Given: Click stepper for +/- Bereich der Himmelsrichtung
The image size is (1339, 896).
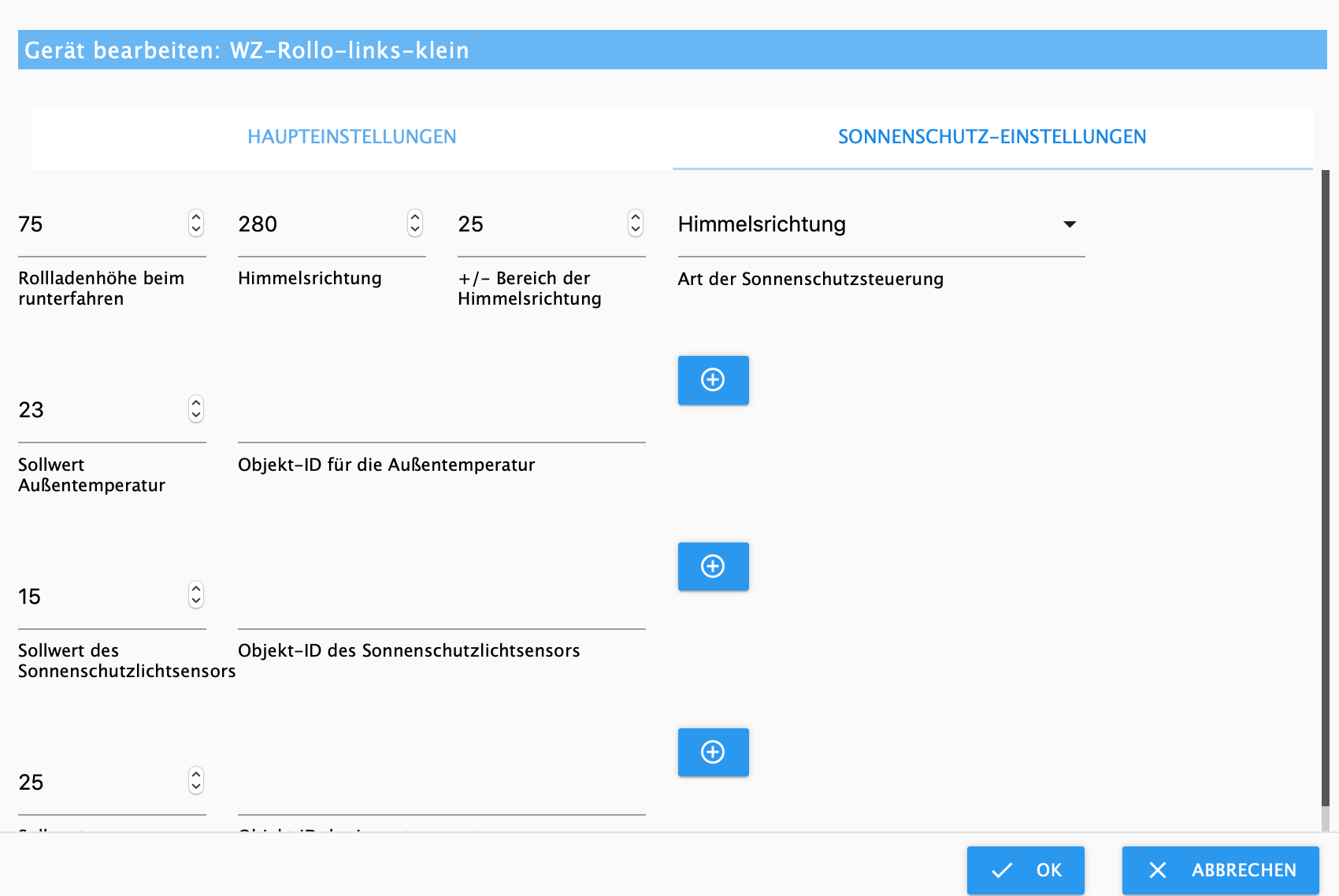Looking at the screenshot, I should (636, 224).
